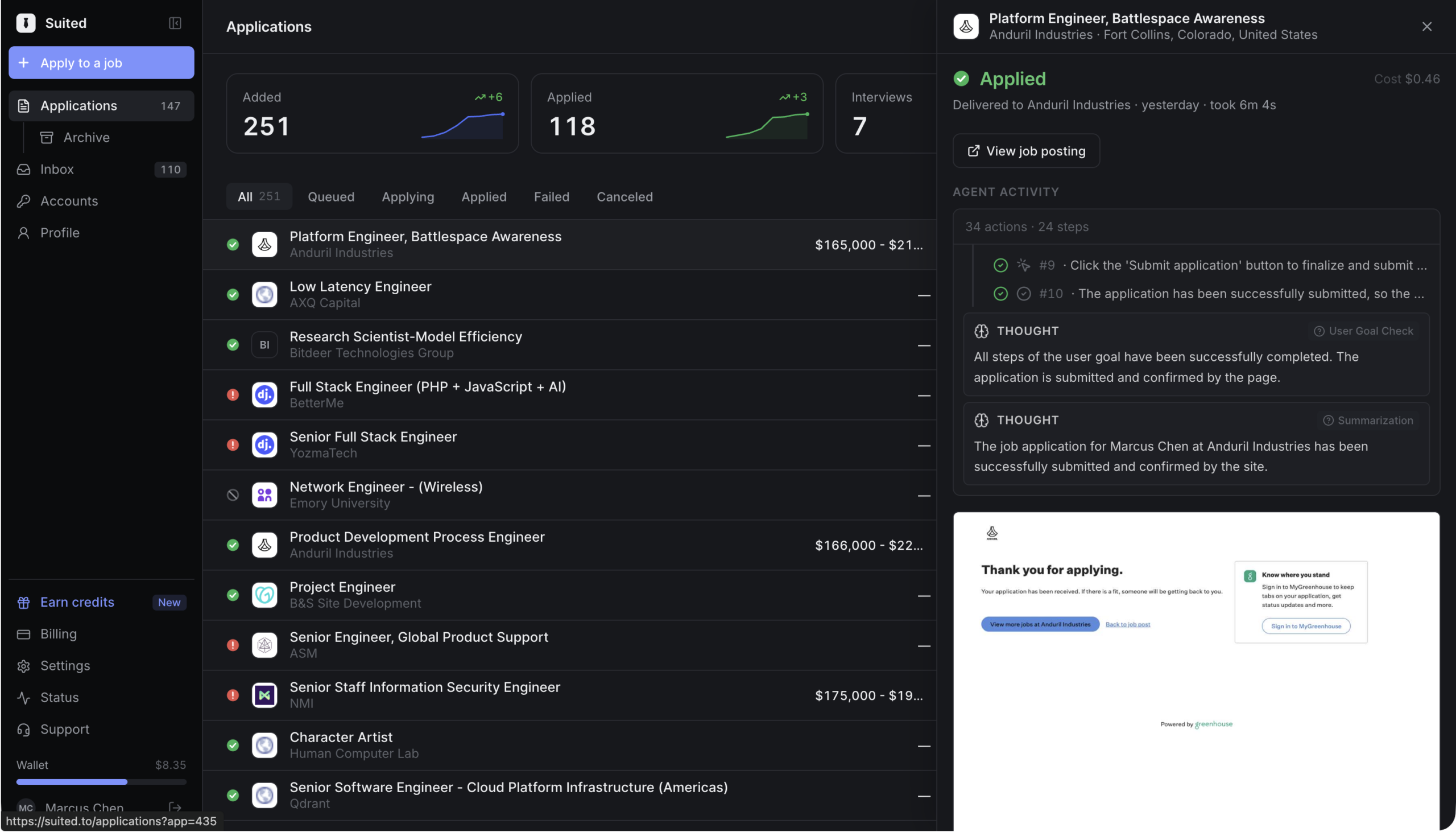Open the View job posting link
Viewport: 1456px width, 832px height.
coord(1027,151)
